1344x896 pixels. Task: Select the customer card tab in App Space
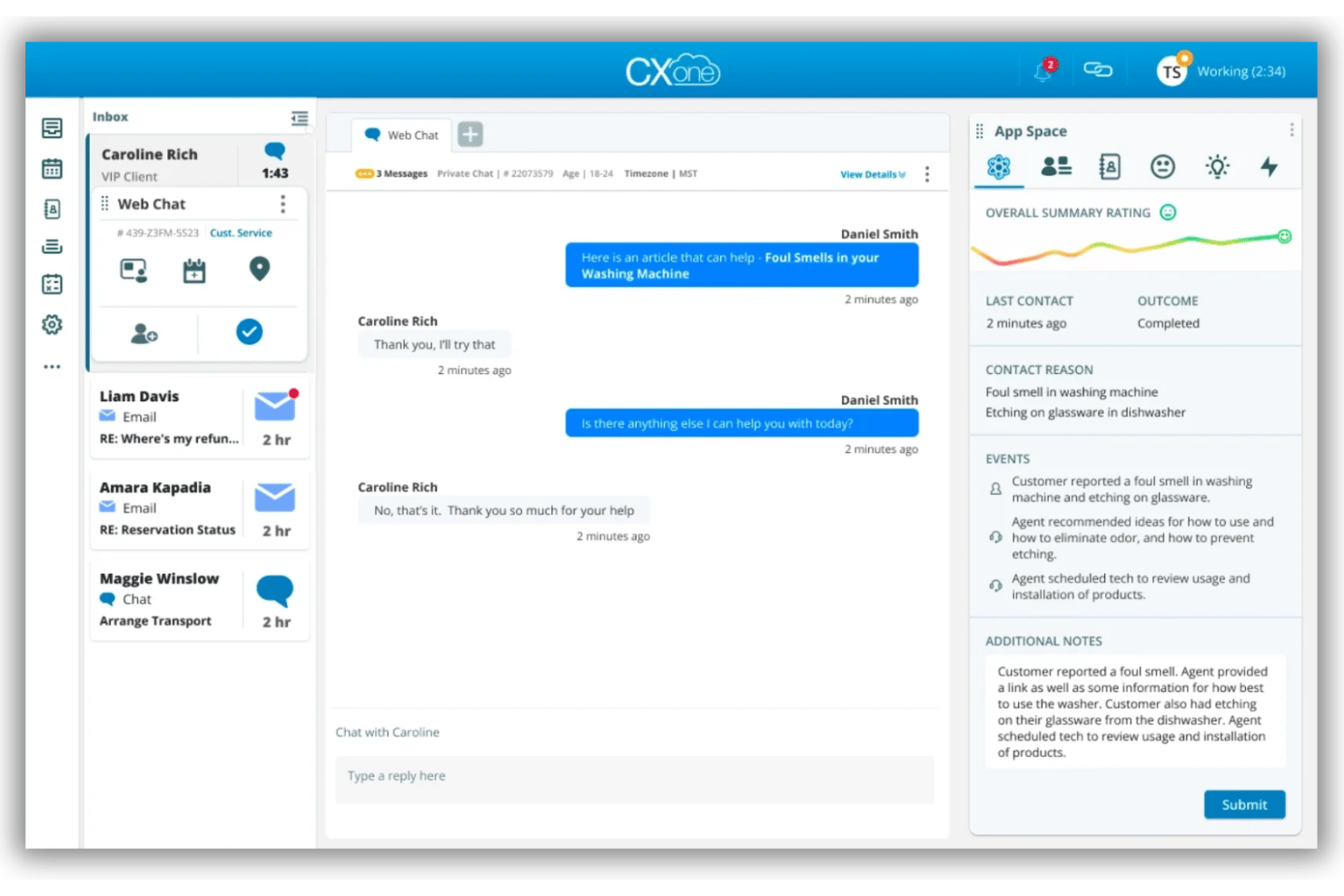click(1056, 166)
